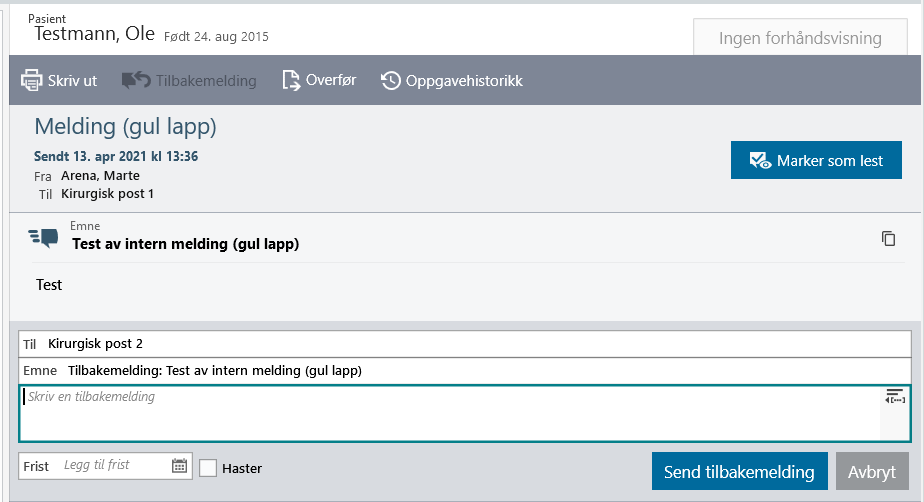The image size is (924, 502).
Task: Click the Tilbakemelding reply arrow icon
Action: coord(135,81)
